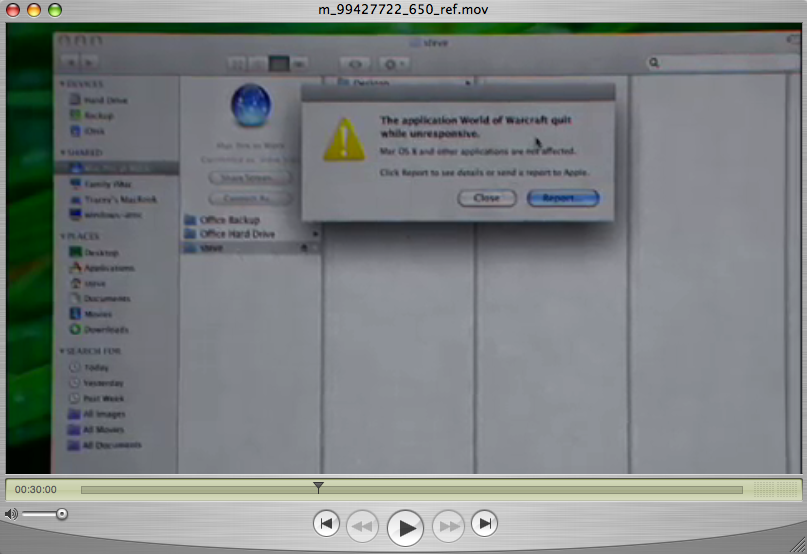Select Past Week under Search For
Viewport: 807px width, 554px height.
pyautogui.click(x=97, y=398)
